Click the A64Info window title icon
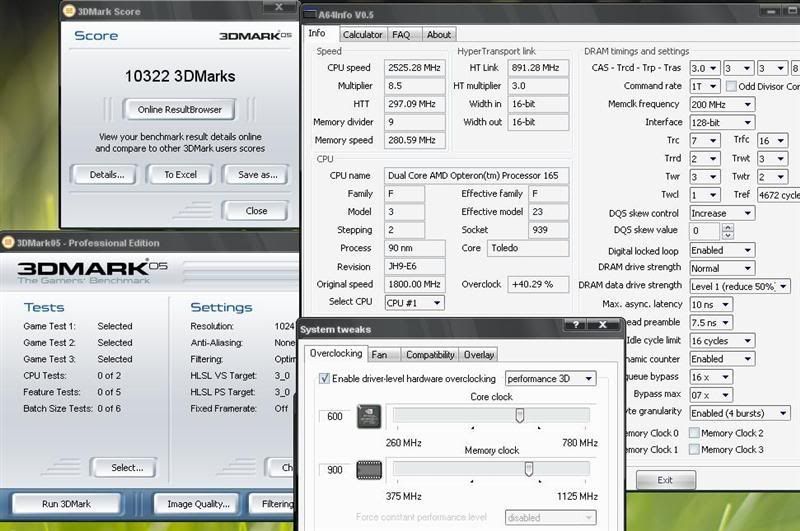Viewport: 800px width, 531px height. pos(309,14)
